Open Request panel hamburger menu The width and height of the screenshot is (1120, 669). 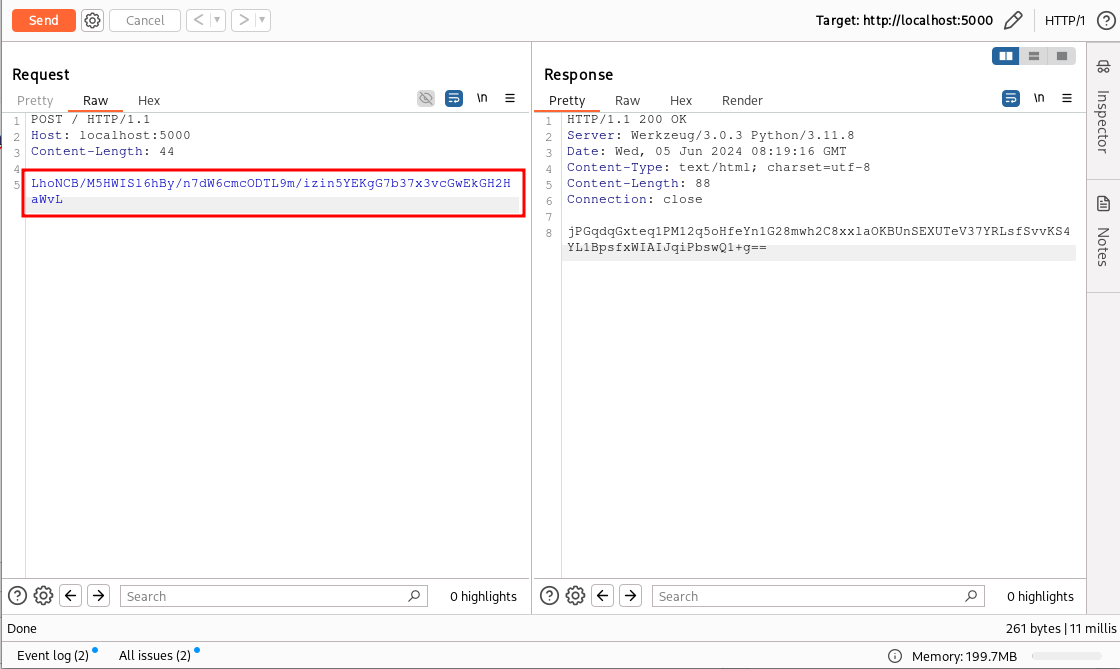(x=510, y=98)
